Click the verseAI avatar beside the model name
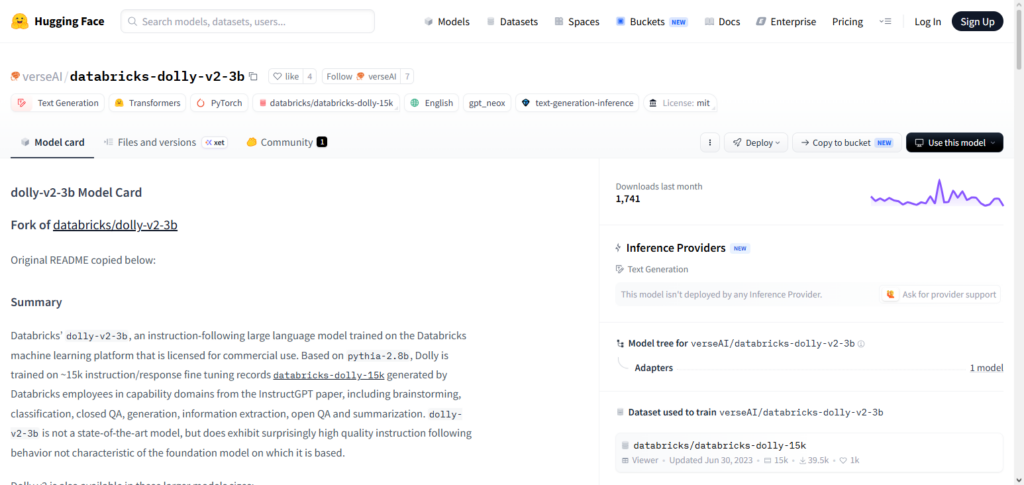 [15, 76]
